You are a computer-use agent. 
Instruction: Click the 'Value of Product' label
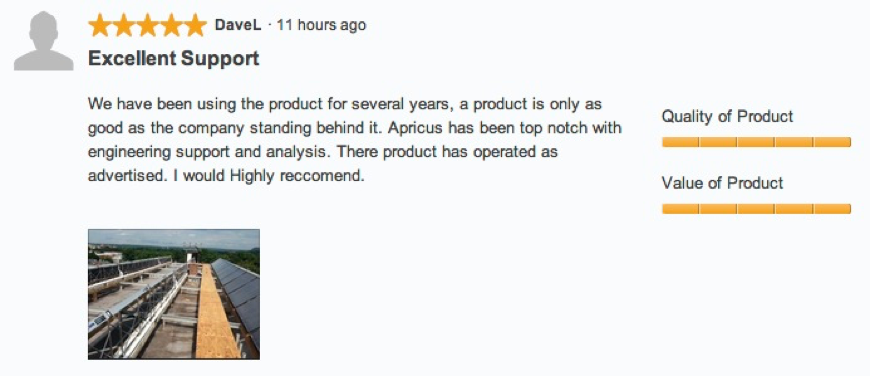point(722,183)
